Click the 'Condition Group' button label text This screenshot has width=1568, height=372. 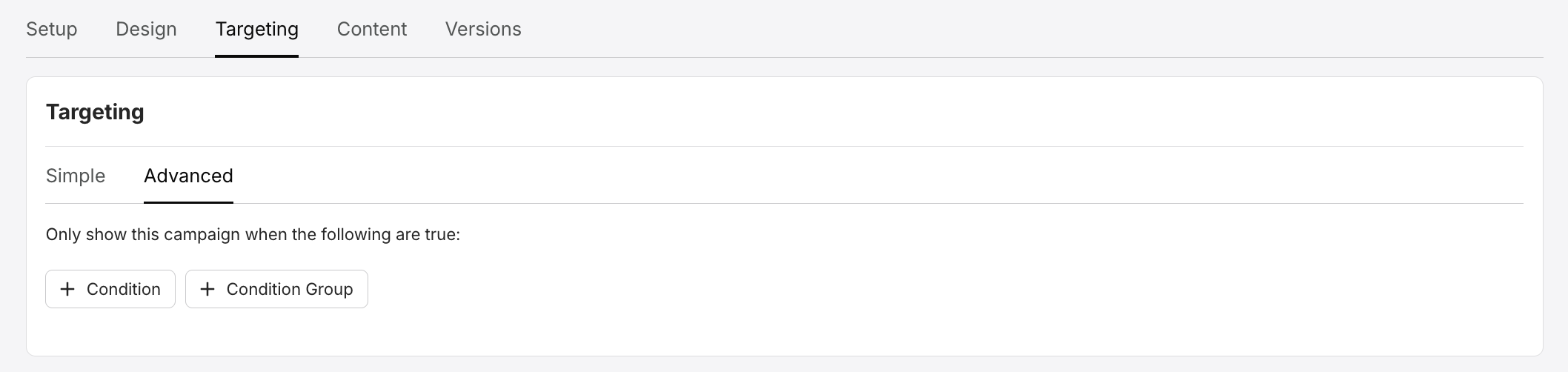pos(290,289)
